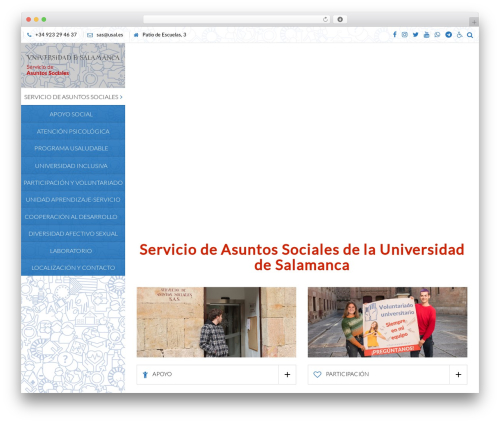The image size is (500, 423).
Task: Open the Instagram profile icon
Action: point(405,35)
